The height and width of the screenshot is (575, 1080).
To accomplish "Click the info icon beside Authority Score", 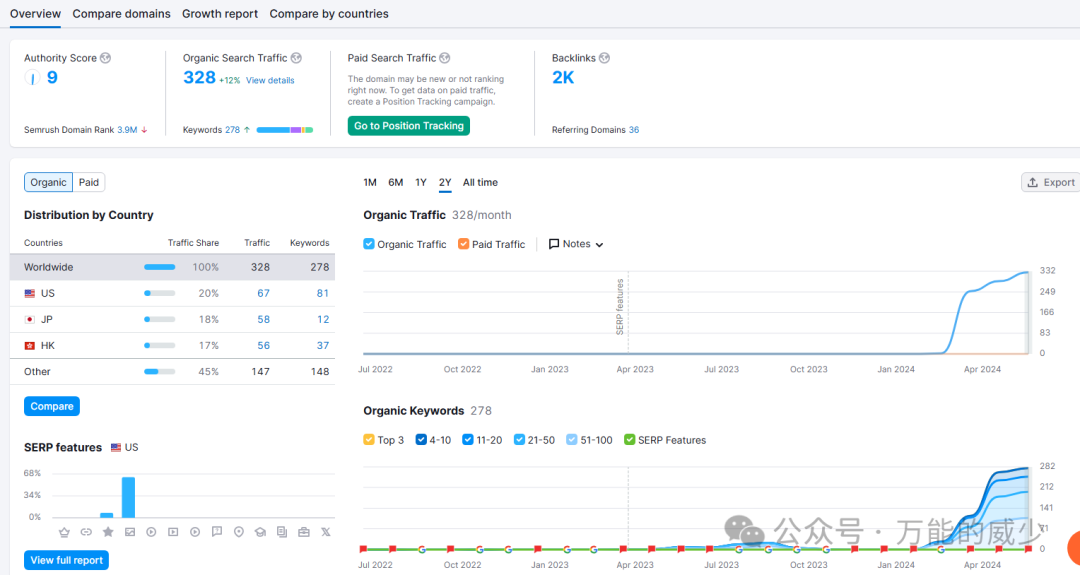I will 106,58.
